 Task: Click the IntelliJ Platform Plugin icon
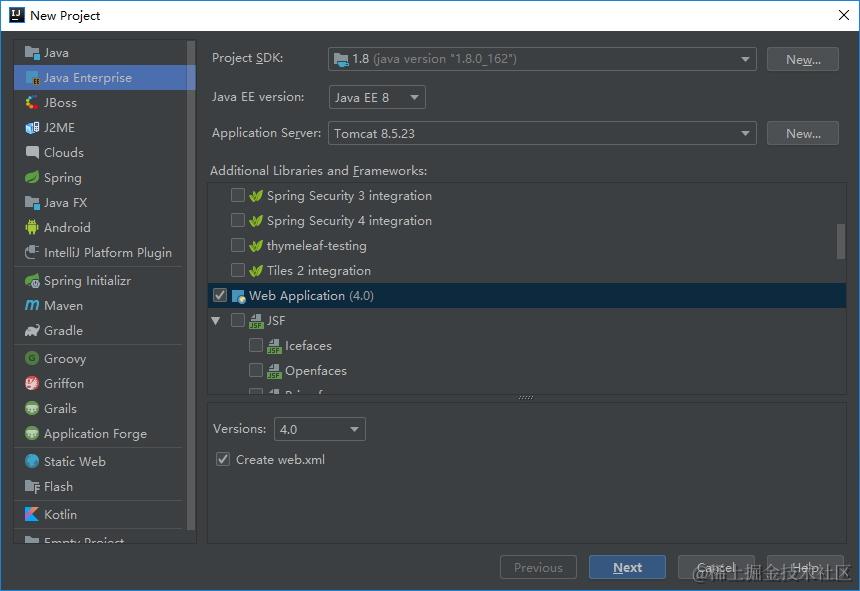(x=32, y=252)
